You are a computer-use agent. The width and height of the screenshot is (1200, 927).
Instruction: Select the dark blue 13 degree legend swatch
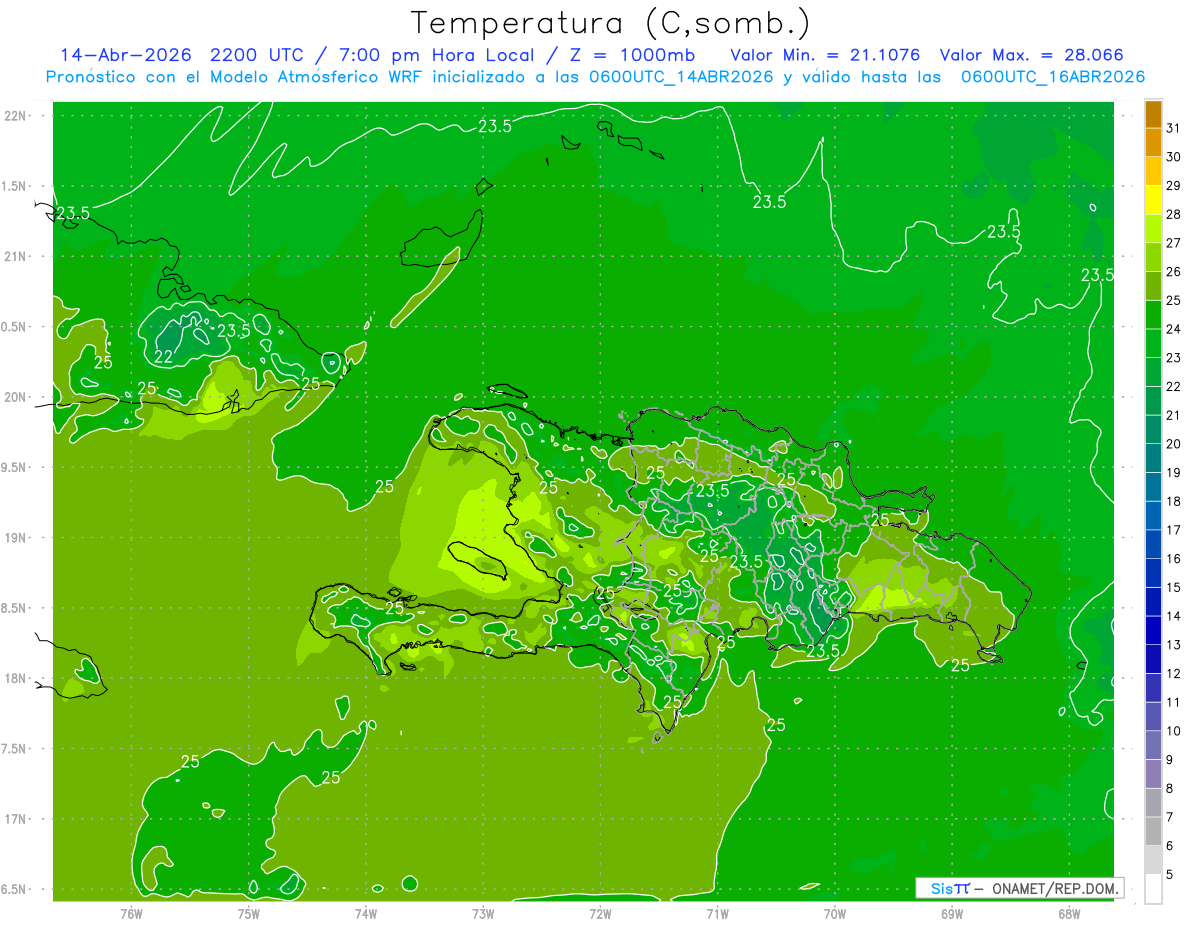pos(1153,631)
